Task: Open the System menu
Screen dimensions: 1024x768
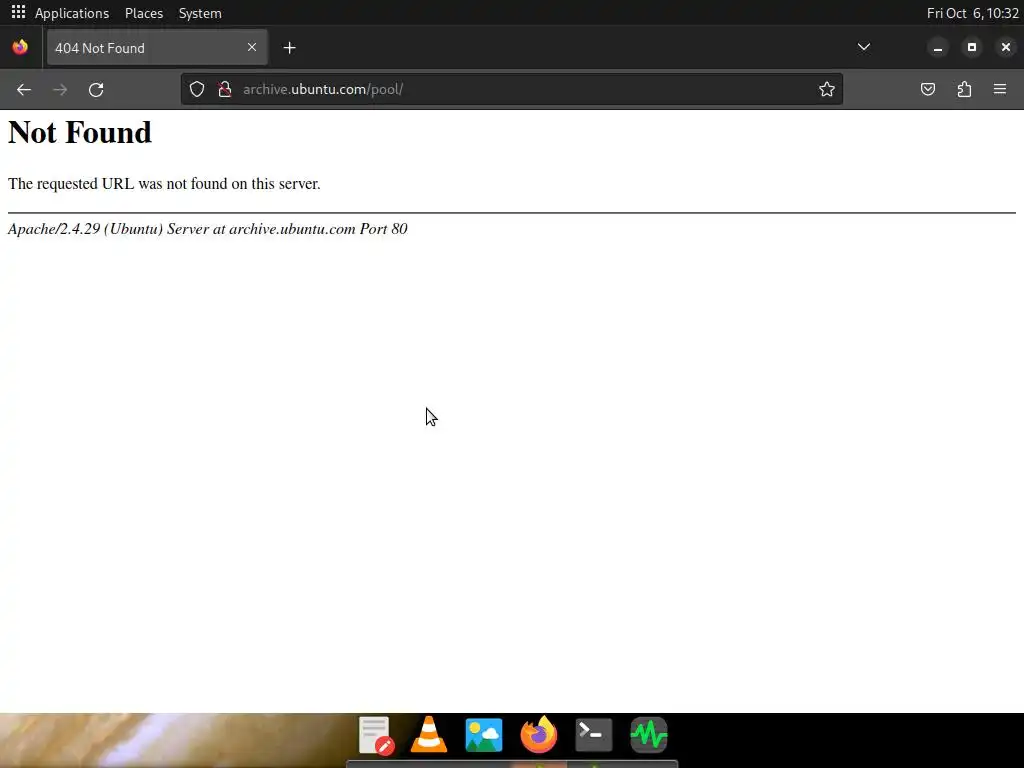Action: tap(200, 13)
